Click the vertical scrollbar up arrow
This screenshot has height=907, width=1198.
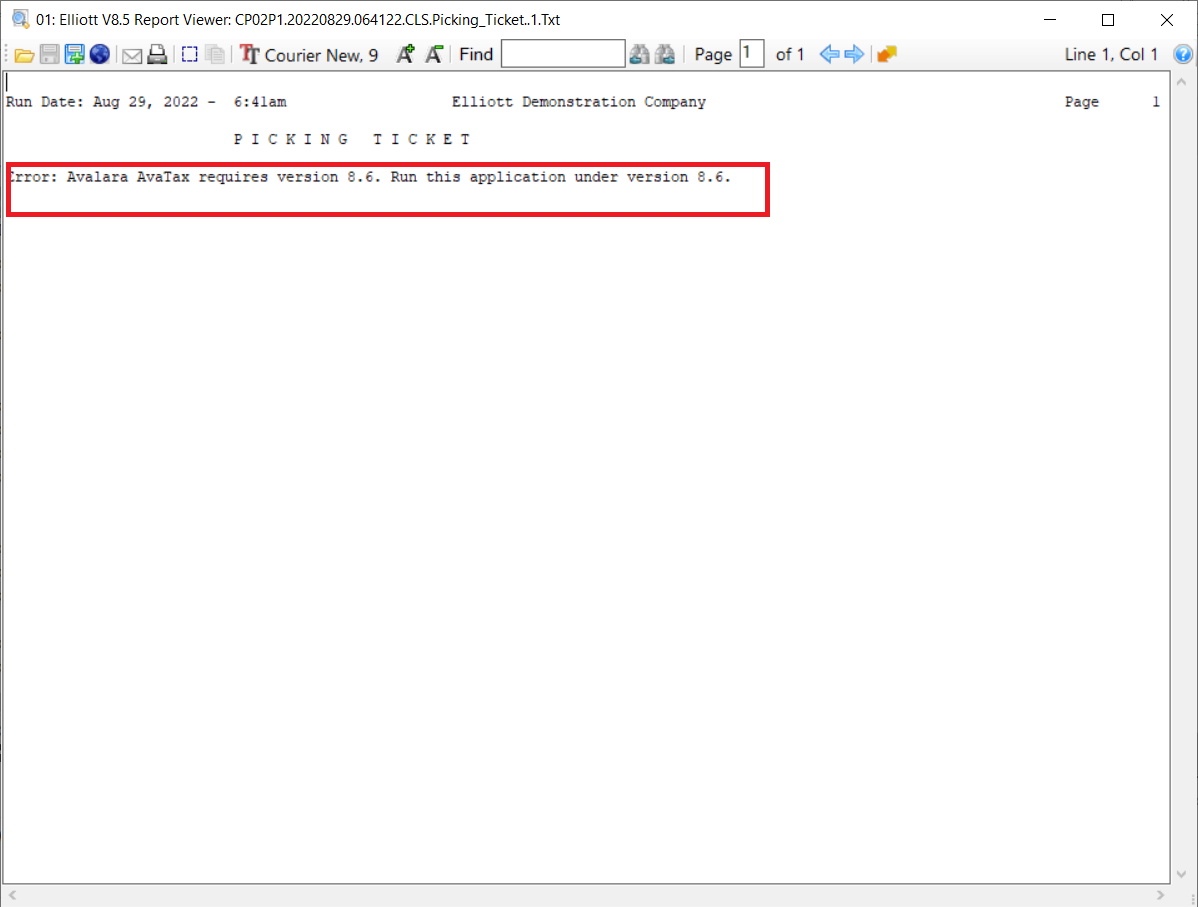pyautogui.click(x=1181, y=81)
